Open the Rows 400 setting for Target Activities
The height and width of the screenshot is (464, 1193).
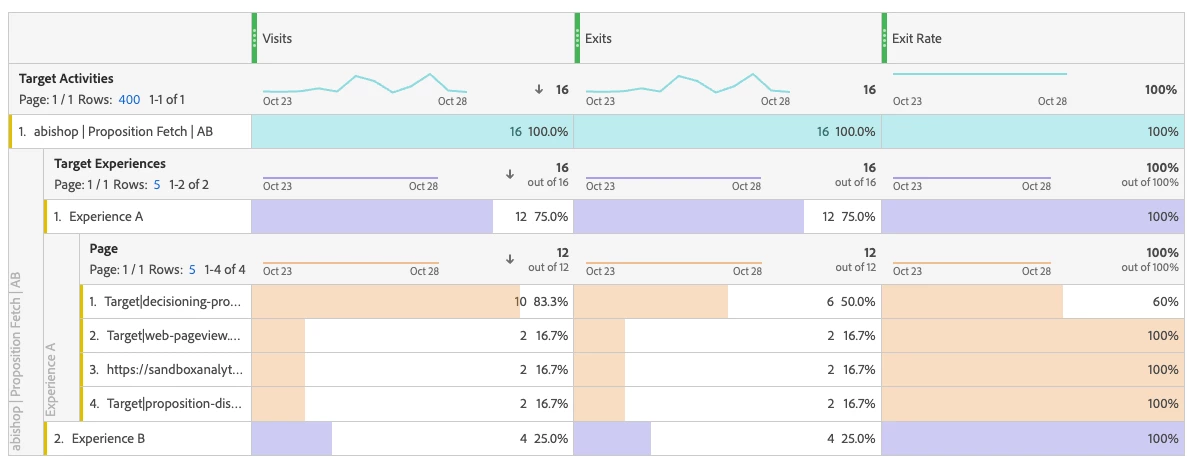pos(130,99)
